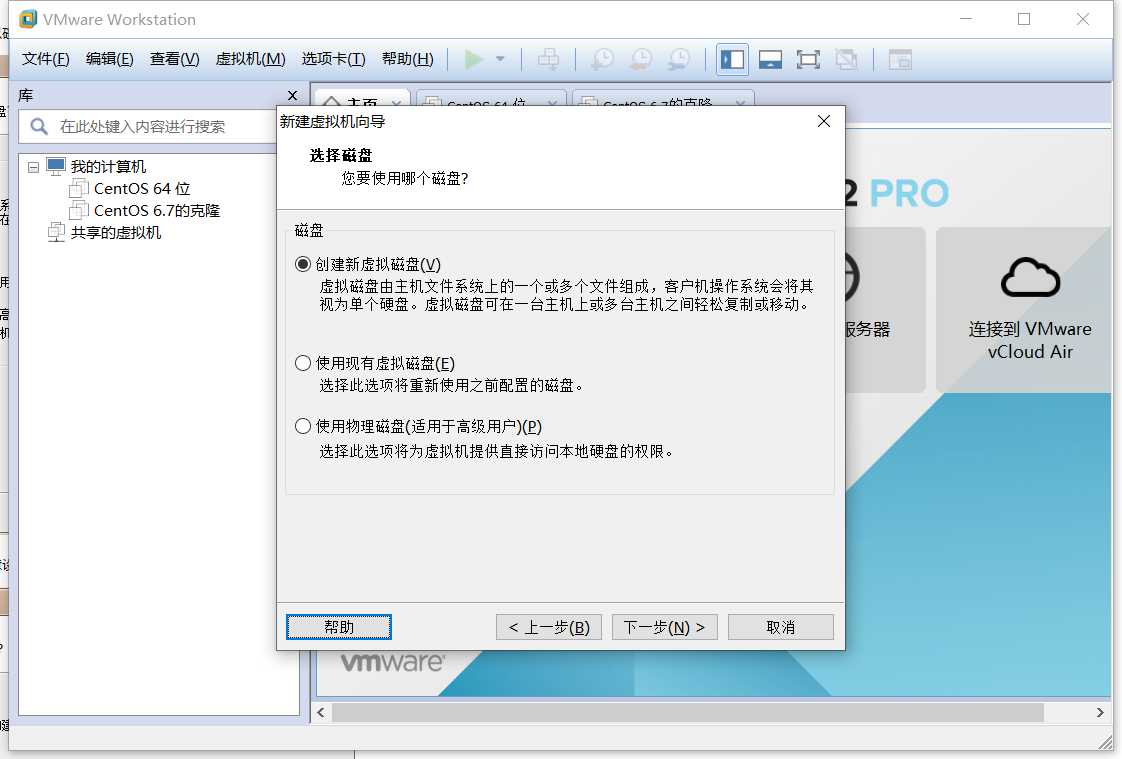This screenshot has height=759, width=1122.
Task: Click the CentOS 6.7的克隆 VM icon in library
Action: coord(79,211)
